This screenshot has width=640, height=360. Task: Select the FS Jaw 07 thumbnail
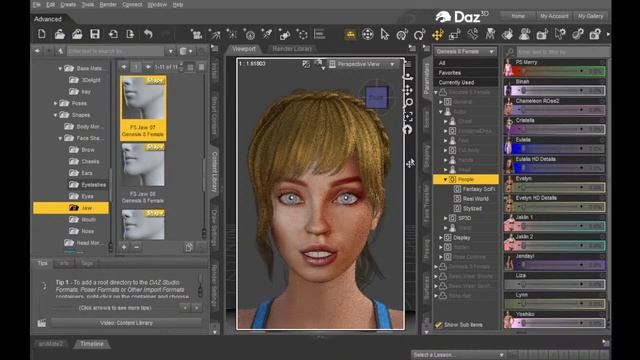pyautogui.click(x=143, y=108)
